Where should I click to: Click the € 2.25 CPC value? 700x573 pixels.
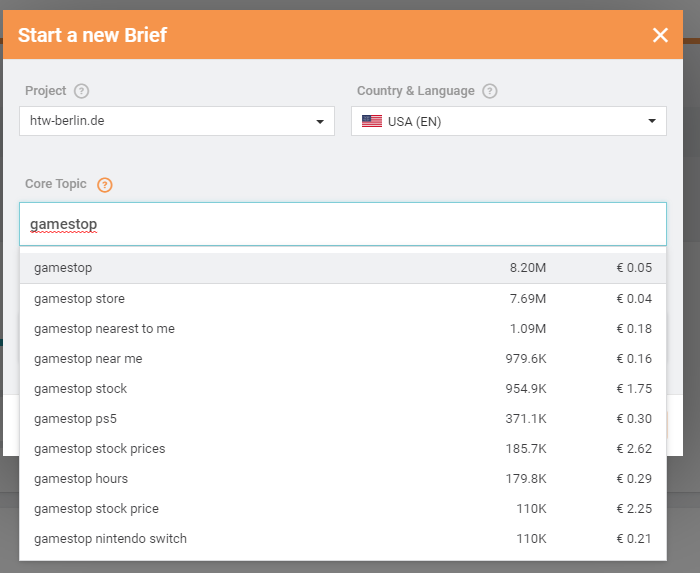coord(634,508)
